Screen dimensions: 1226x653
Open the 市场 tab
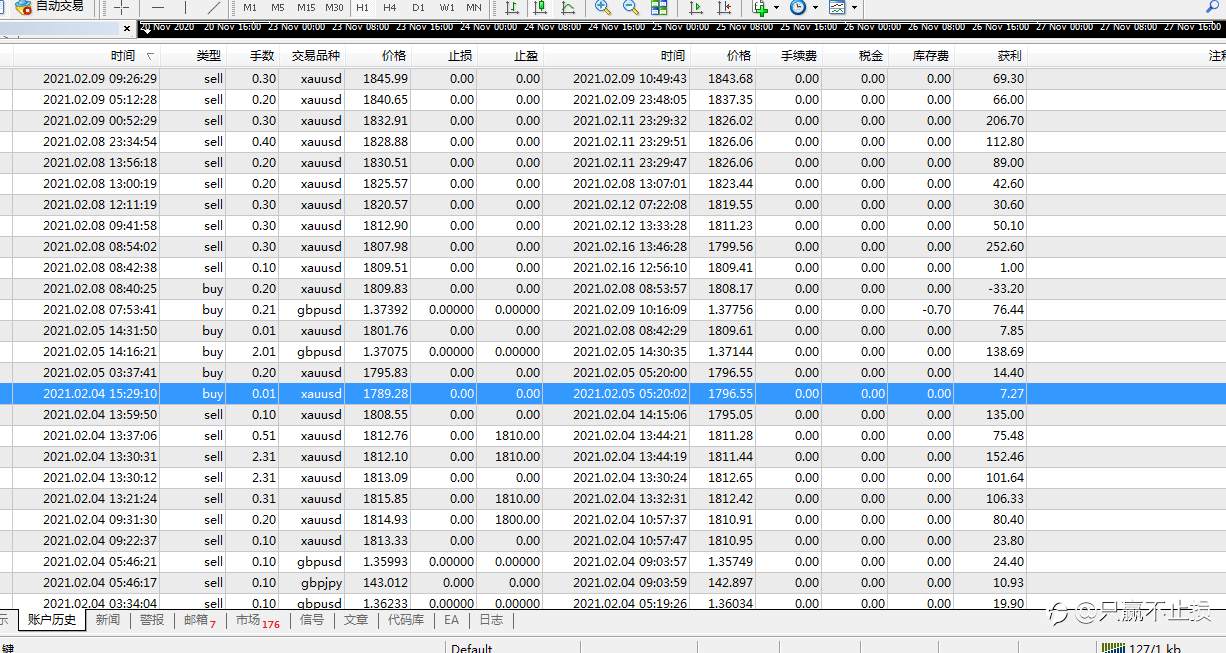[x=258, y=620]
